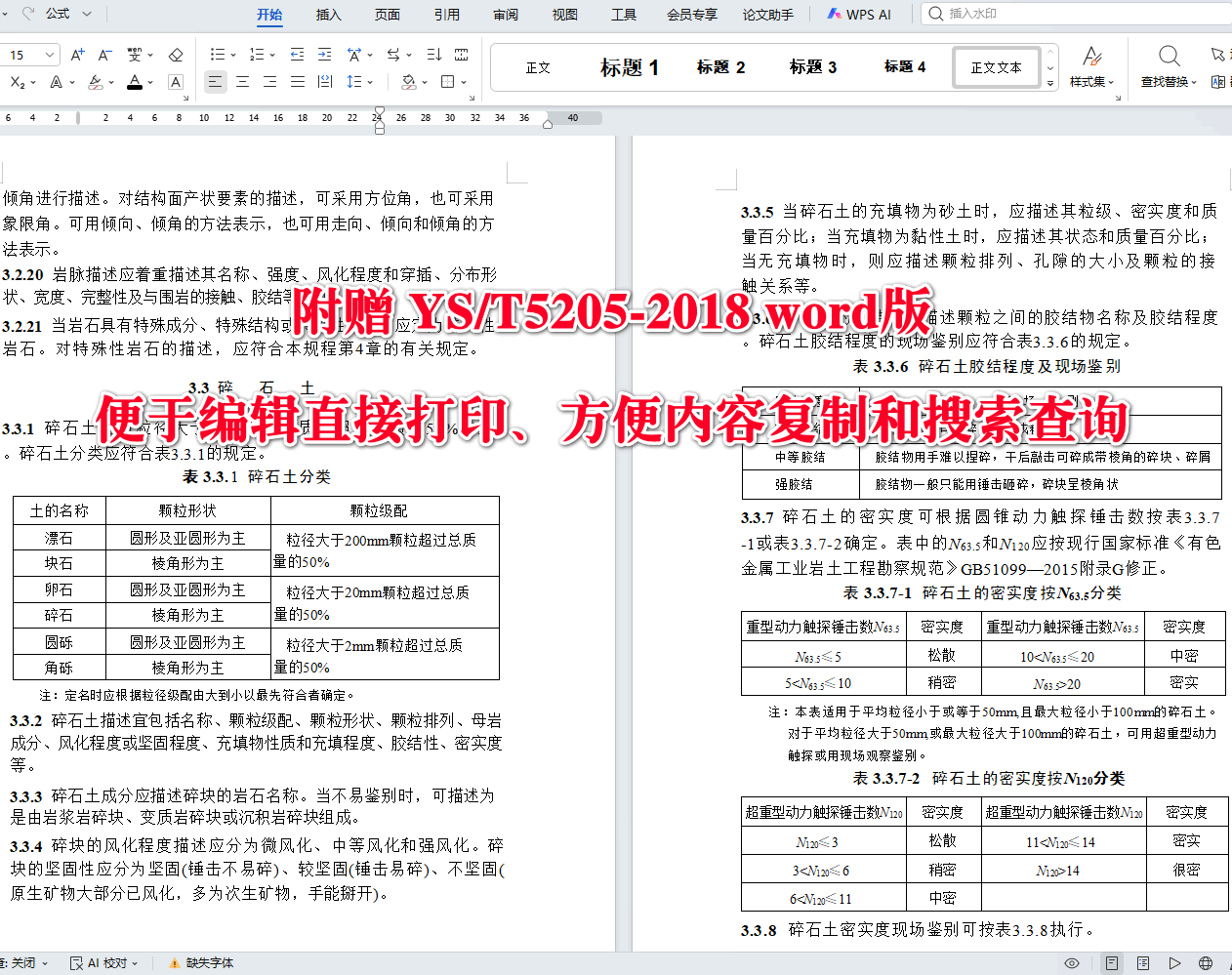Click the decrease font size icon
The height and width of the screenshot is (975, 1232).
[x=105, y=55]
